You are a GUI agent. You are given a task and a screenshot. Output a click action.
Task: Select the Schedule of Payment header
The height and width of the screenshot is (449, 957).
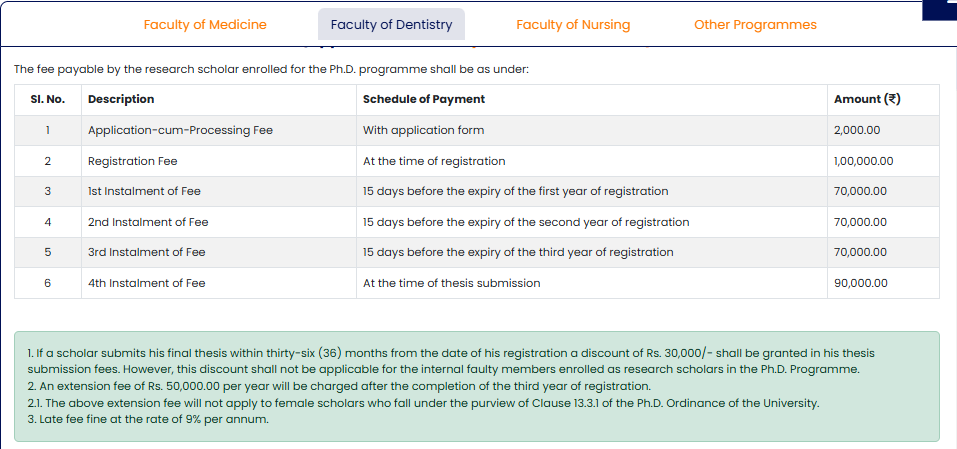coord(424,99)
